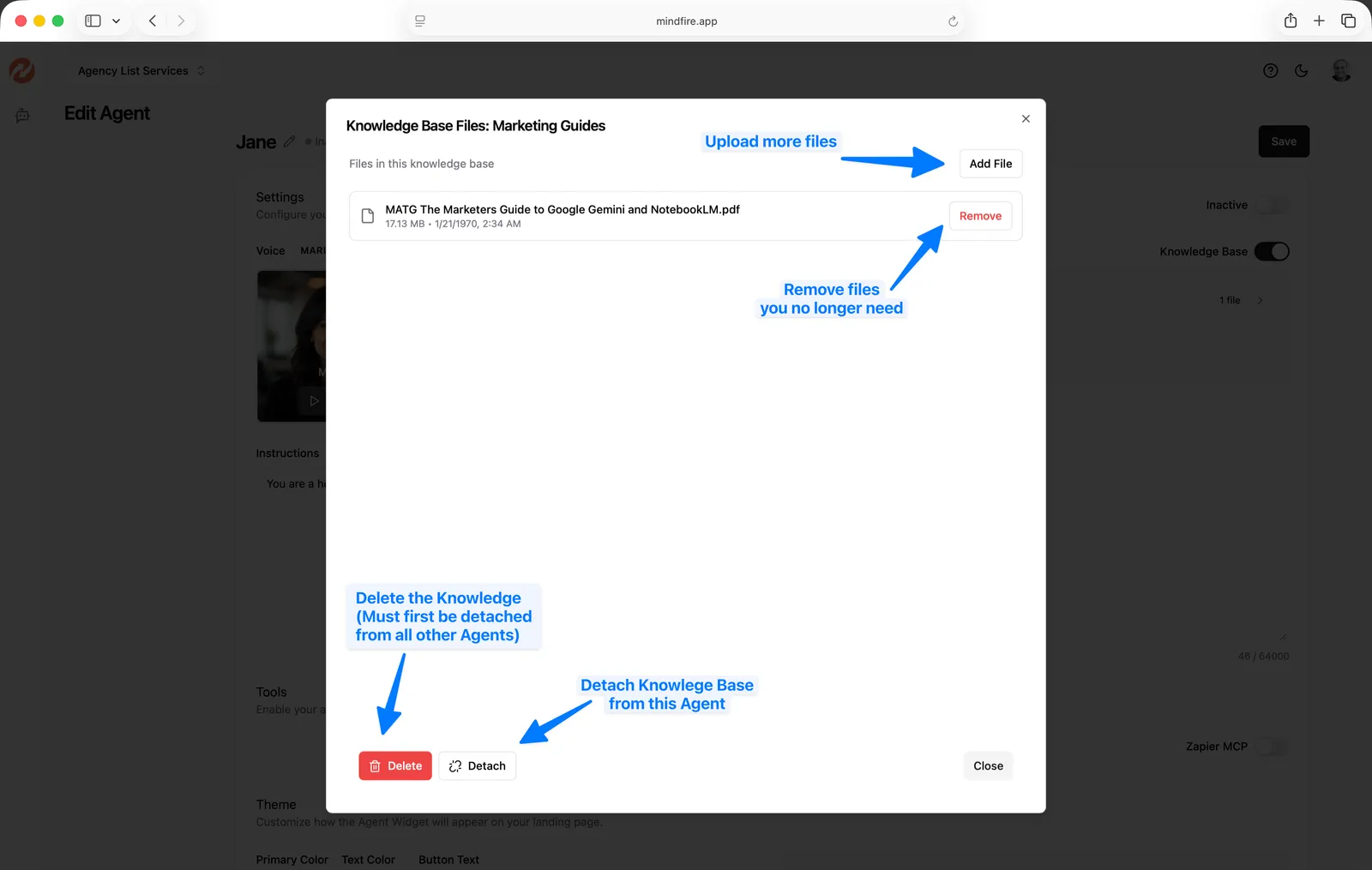The image size is (1372, 870).
Task: Open Safari sidebar dropdown arrow
Action: coord(117,21)
